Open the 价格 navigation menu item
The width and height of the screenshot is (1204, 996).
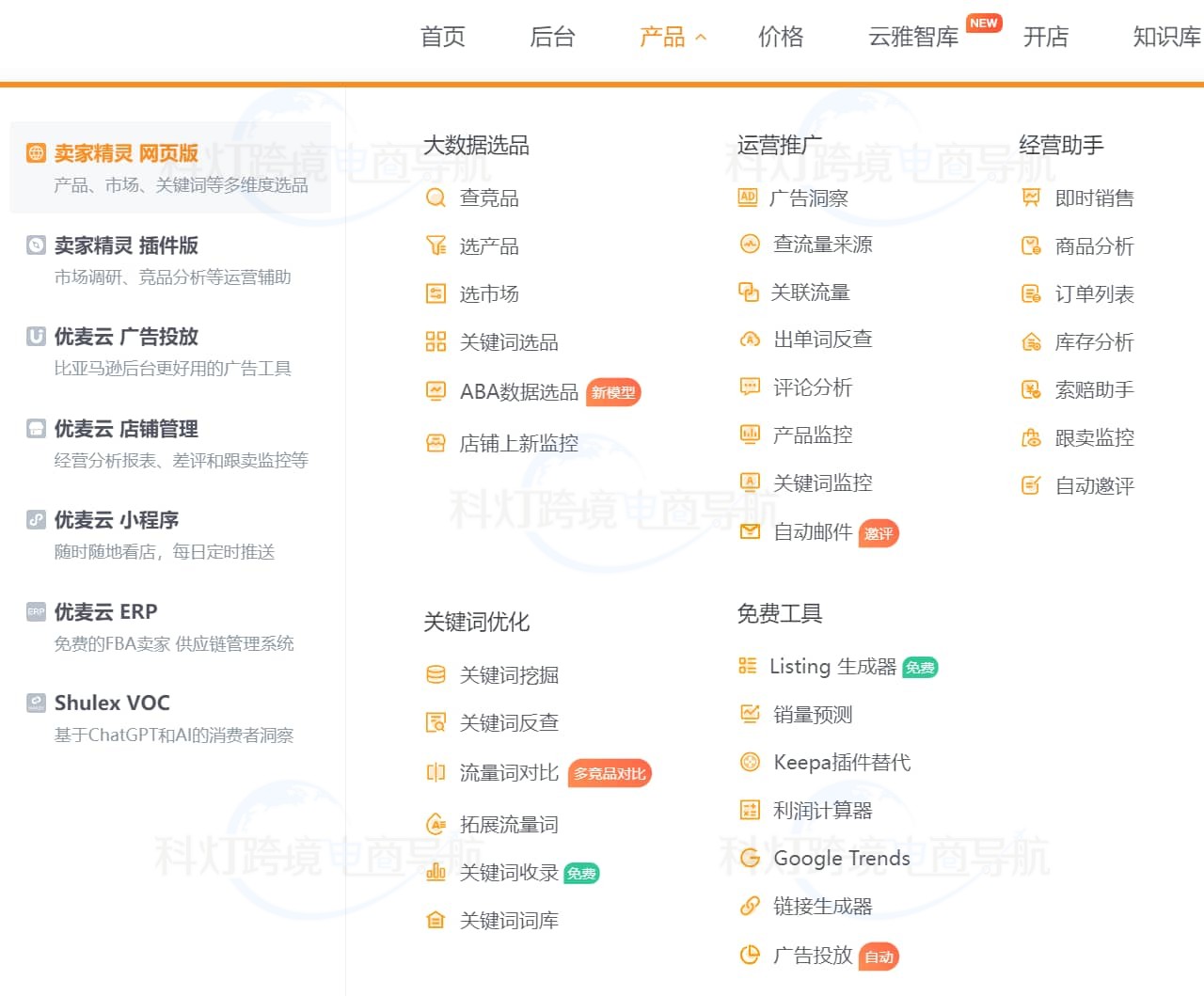781,37
